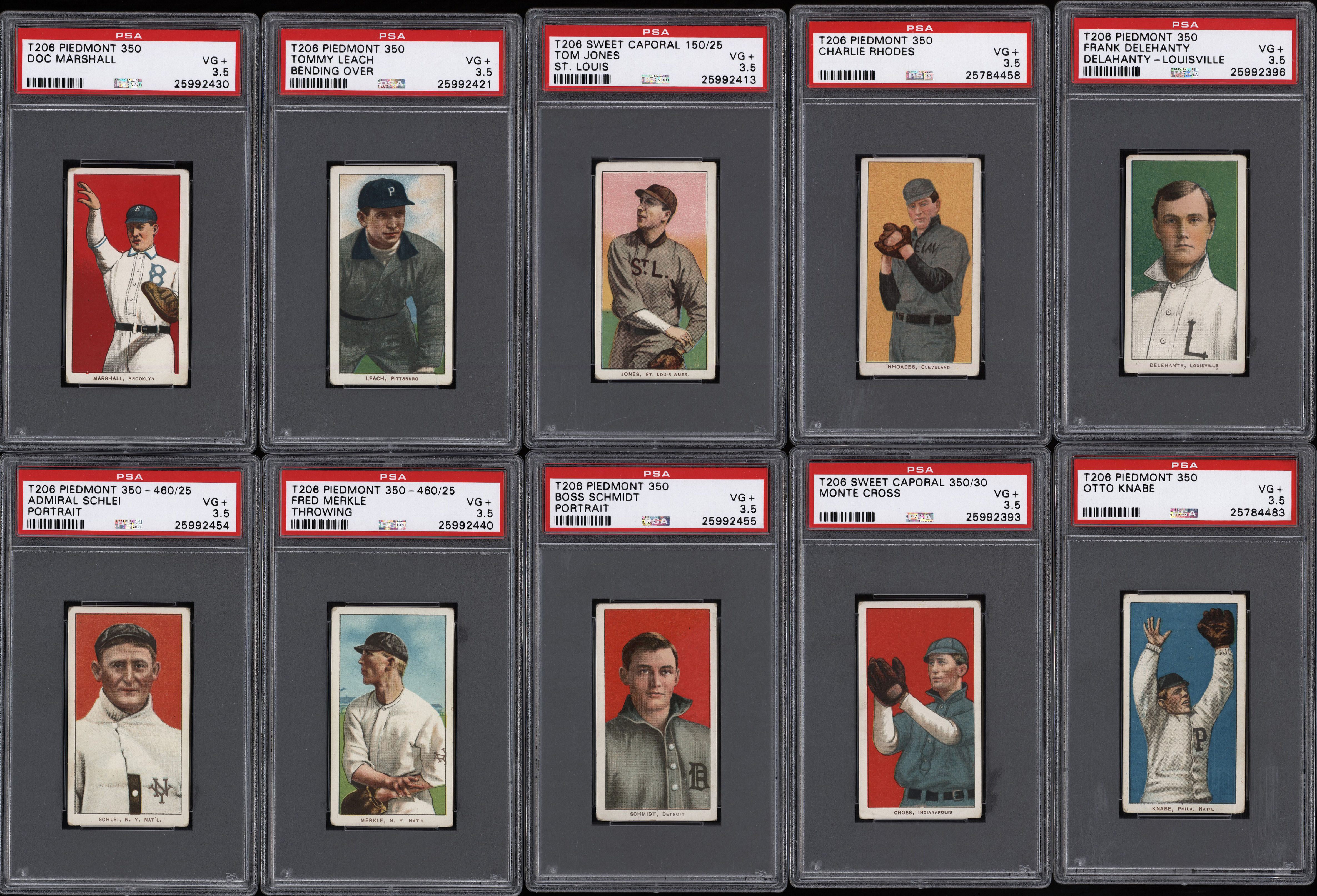
Task: Click the barcode on Doc Marshall label
Action: [55, 83]
